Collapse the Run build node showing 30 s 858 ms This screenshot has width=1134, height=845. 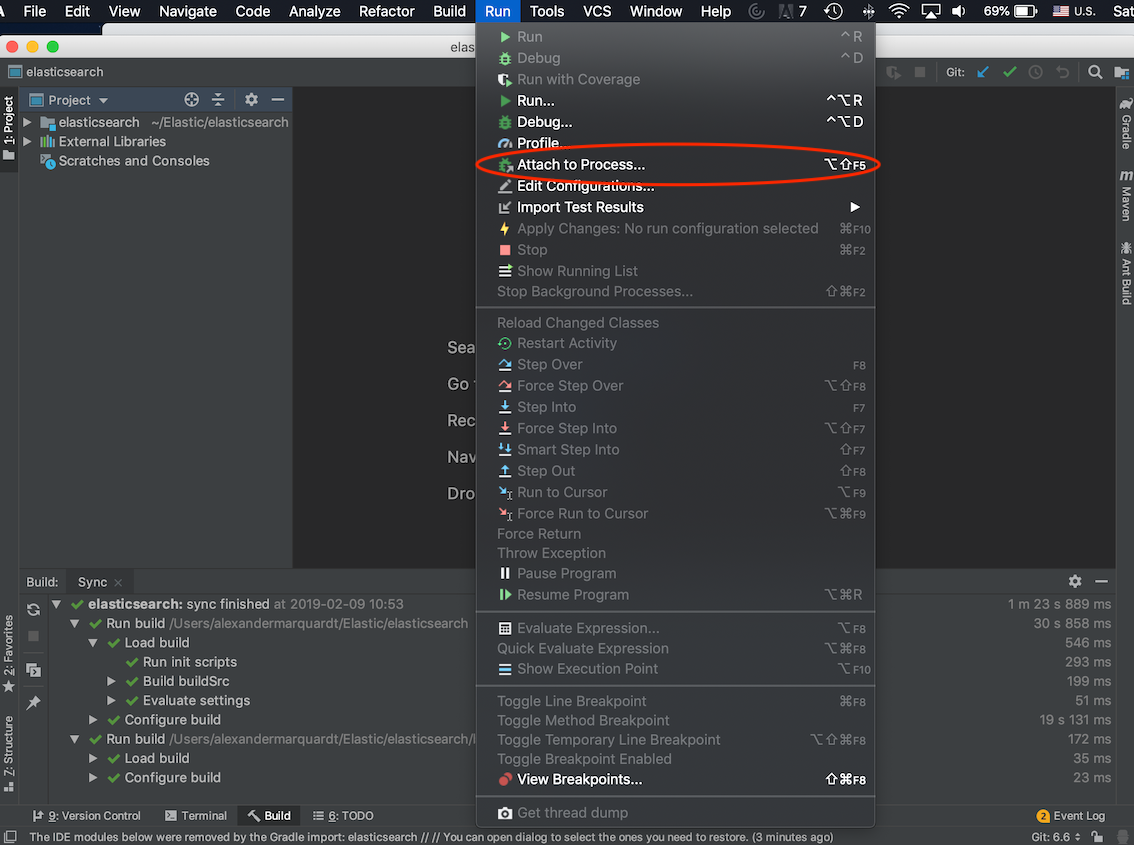(x=74, y=624)
